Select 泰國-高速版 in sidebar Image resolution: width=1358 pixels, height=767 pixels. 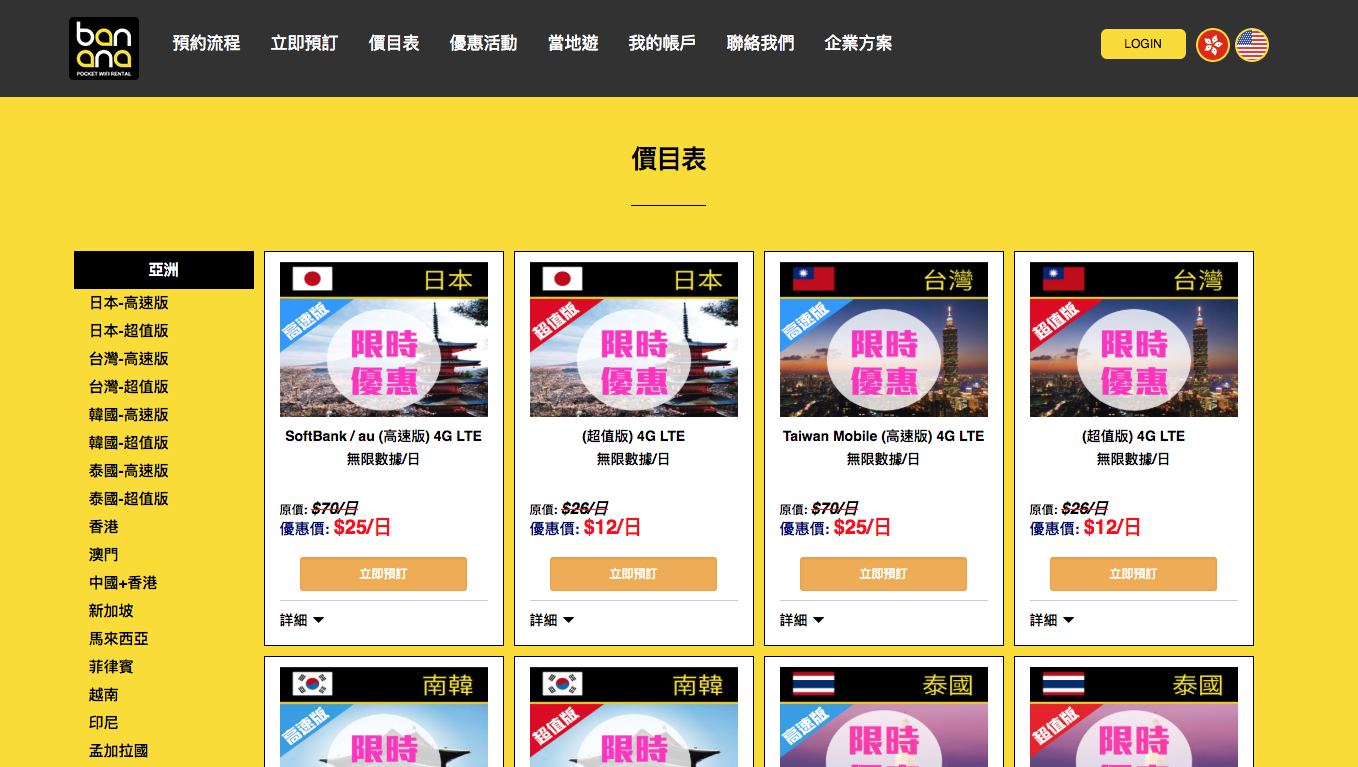coord(129,471)
